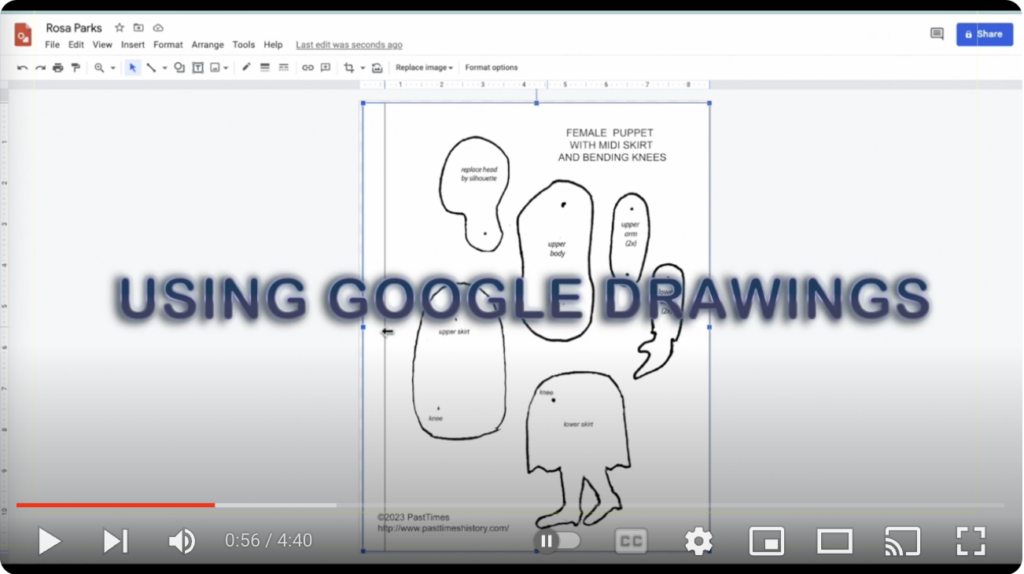Click the horizontal ruler above the canvas
The image size is (1024, 574).
click(x=535, y=84)
